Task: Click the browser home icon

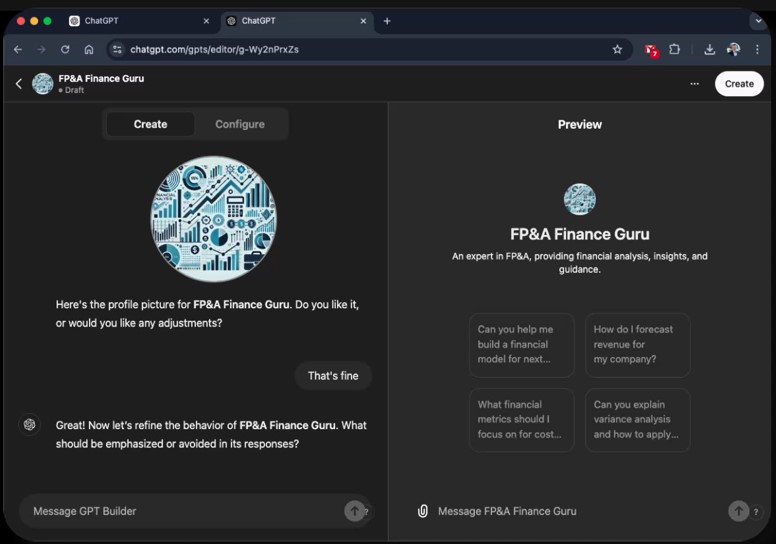Action: 89,49
